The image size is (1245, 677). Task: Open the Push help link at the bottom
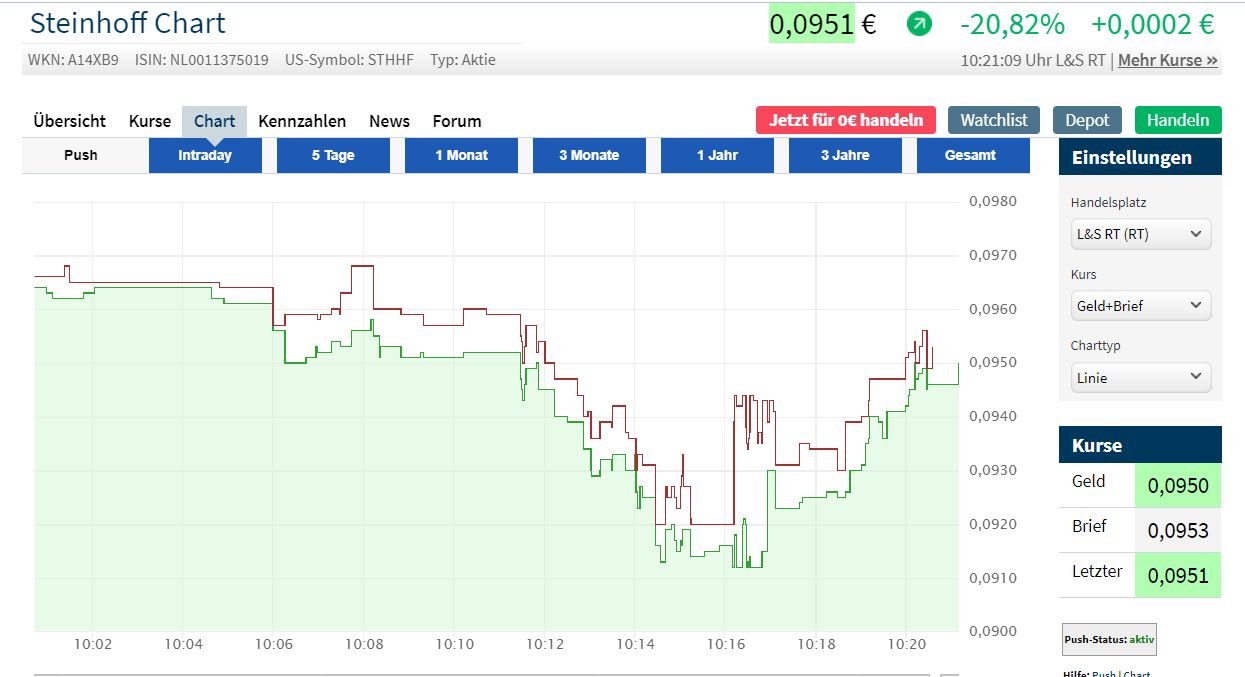[x=1104, y=674]
